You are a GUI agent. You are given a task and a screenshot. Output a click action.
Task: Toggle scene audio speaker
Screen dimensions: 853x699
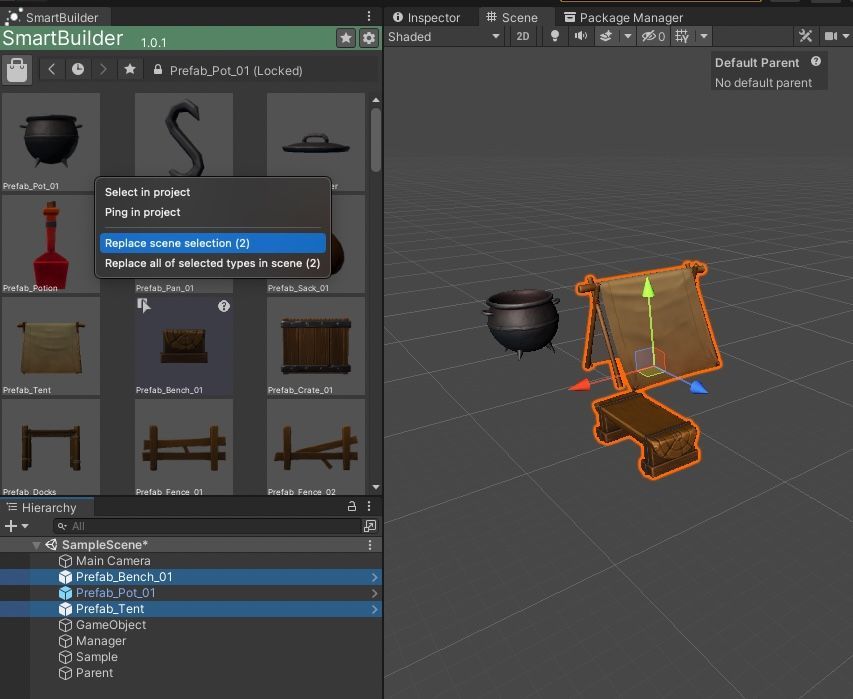point(581,36)
